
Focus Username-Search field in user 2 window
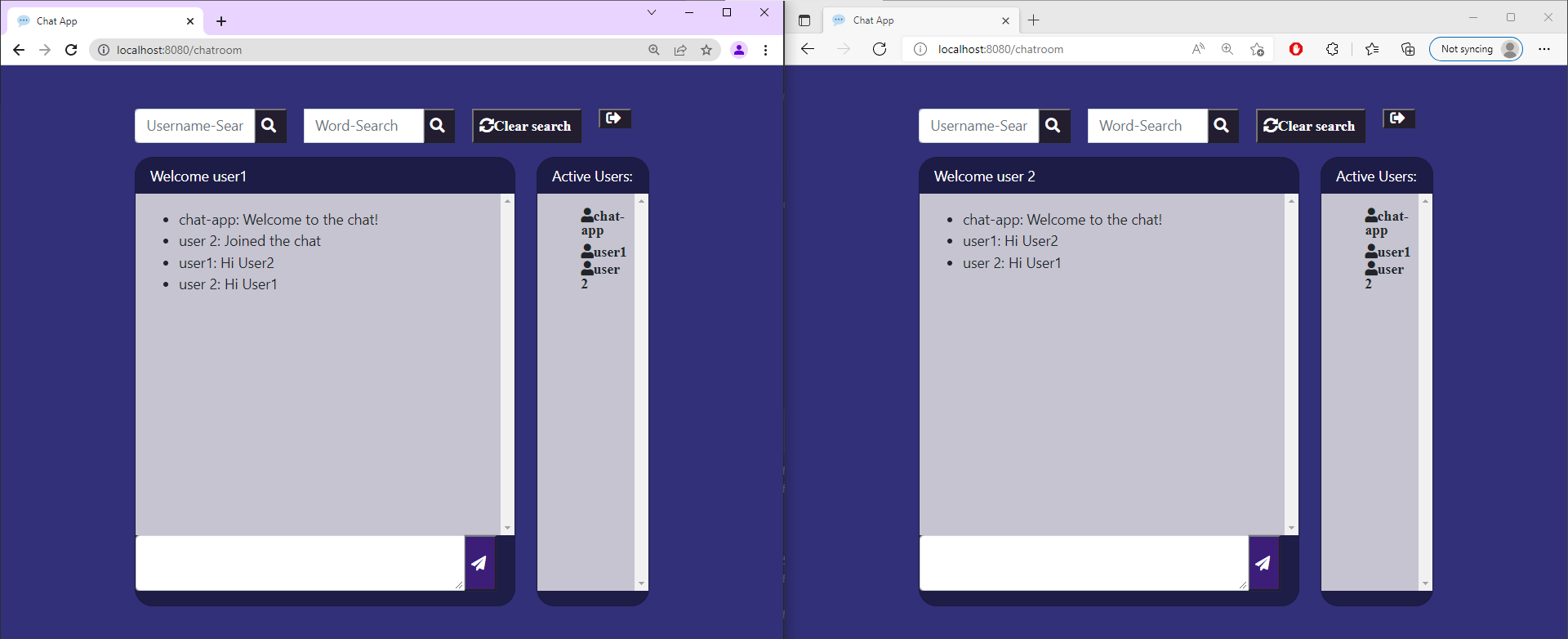tap(979, 126)
